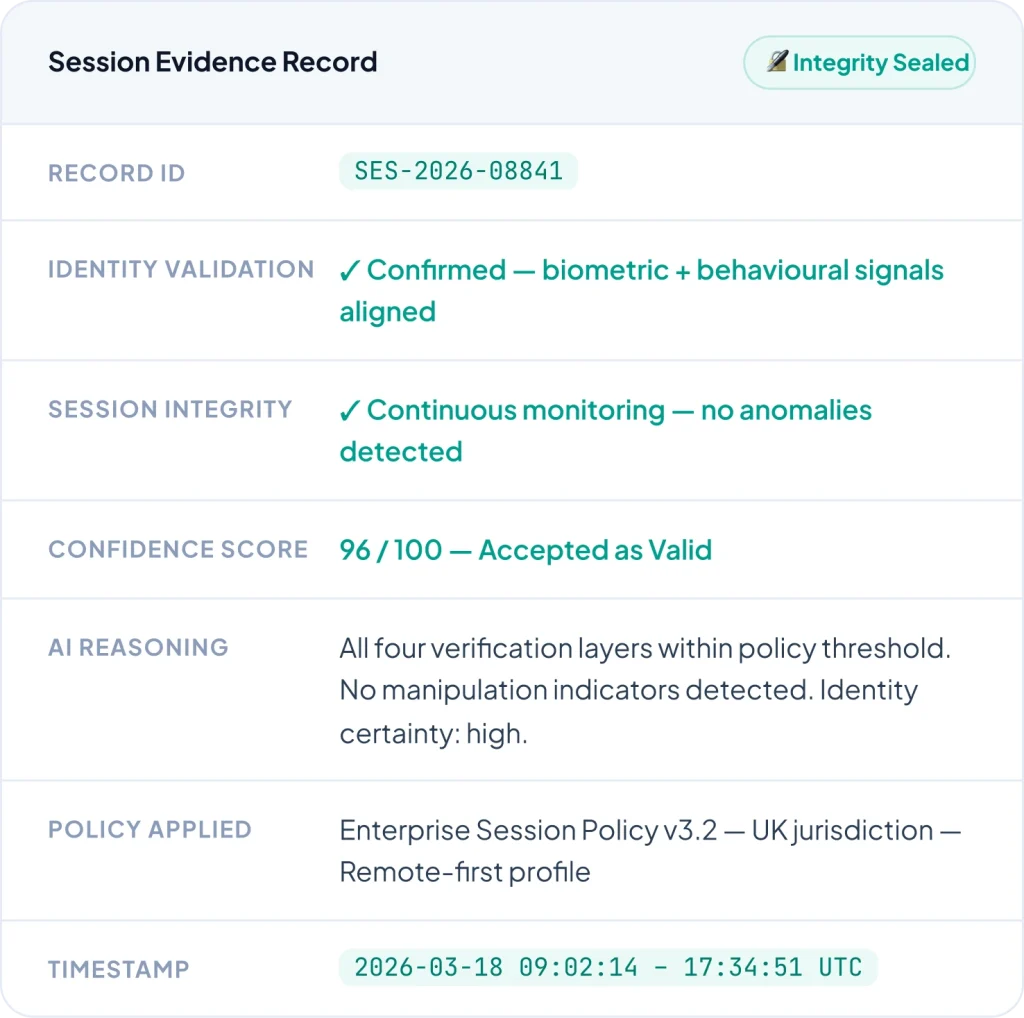Select the 96 / 100 Accepted as Valid score
The width and height of the screenshot is (1024, 1018).
tap(526, 550)
